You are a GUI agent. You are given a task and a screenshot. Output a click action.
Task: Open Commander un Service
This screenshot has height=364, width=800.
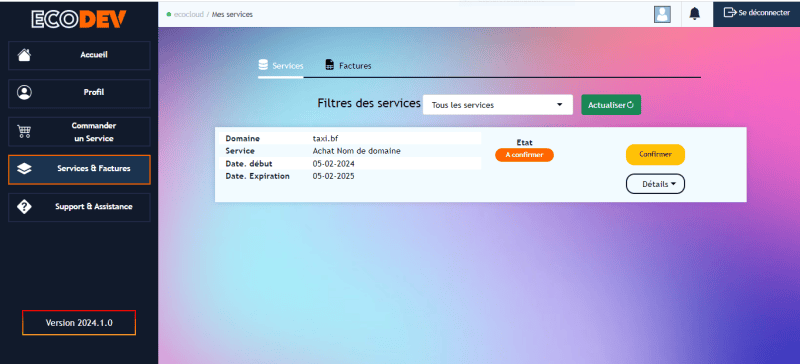[79, 132]
